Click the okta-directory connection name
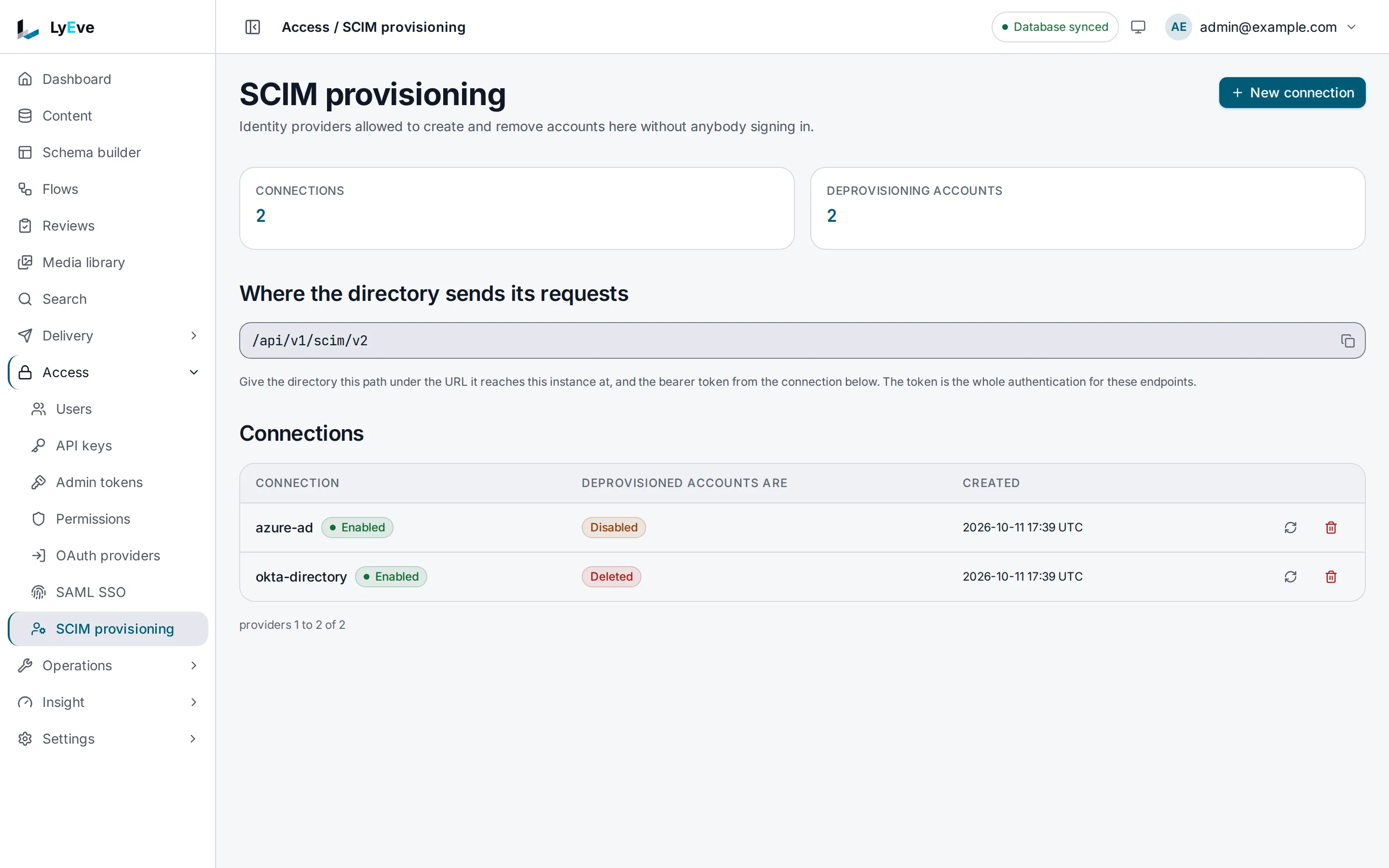The image size is (1389, 868). click(x=301, y=576)
